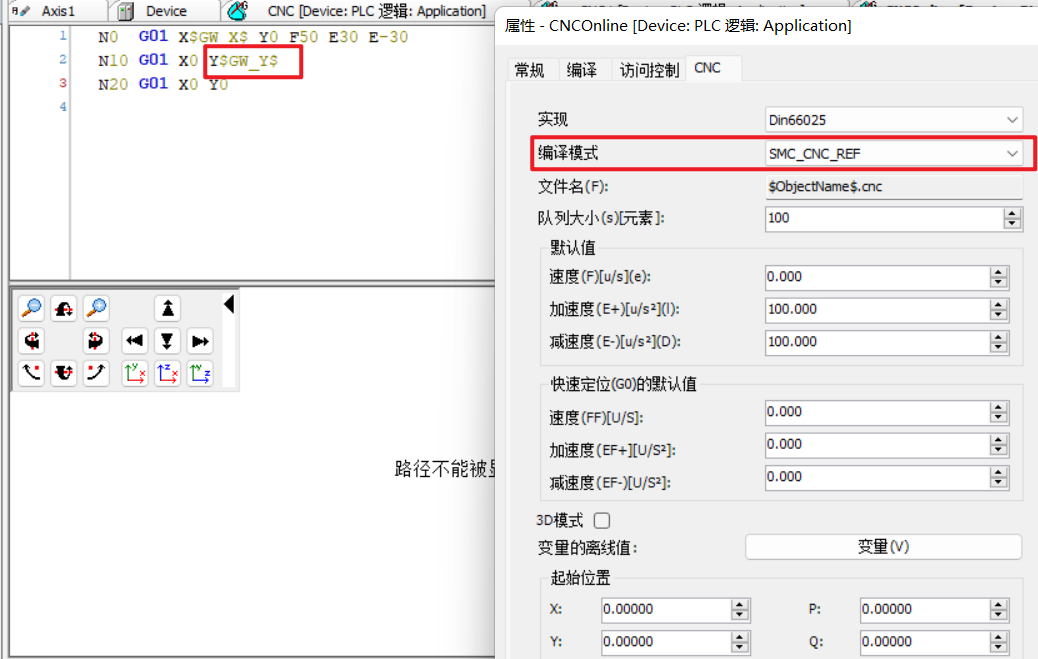Pan the path view right
1038x659 pixels.
tap(200, 342)
